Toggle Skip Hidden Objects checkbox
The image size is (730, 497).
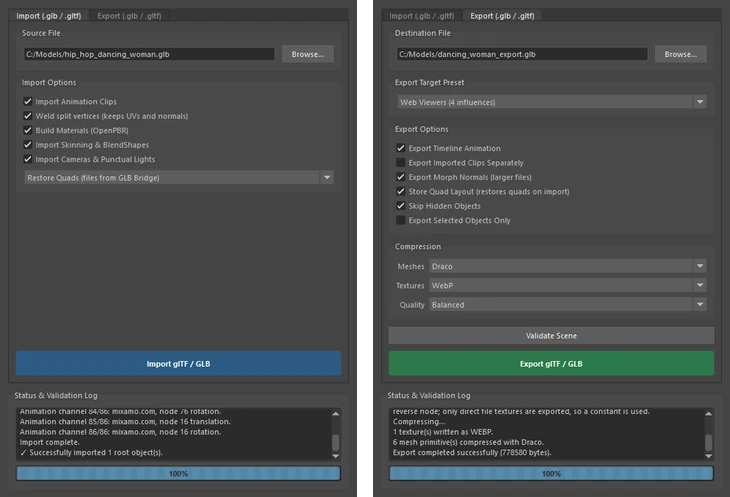pos(400,206)
